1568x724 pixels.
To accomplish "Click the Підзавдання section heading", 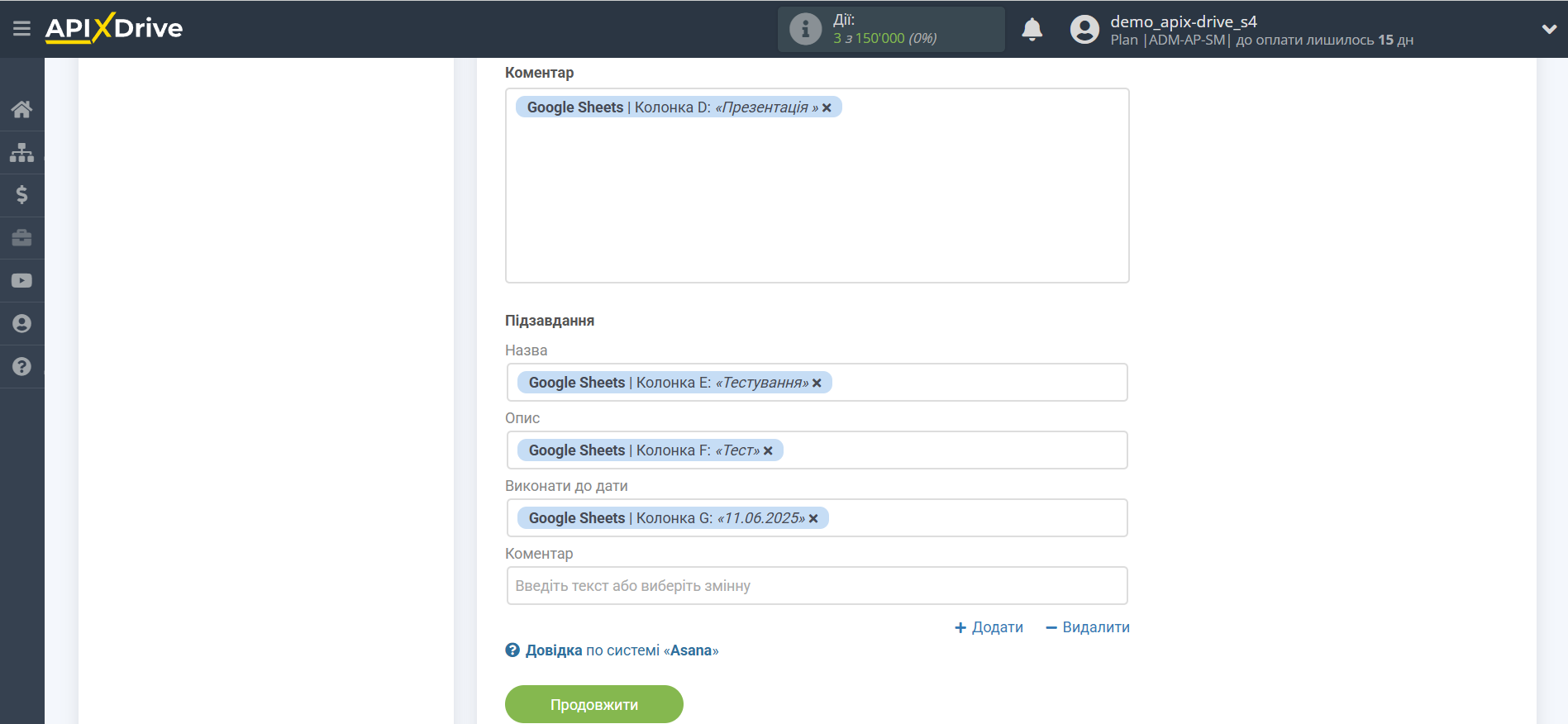I will 550,321.
